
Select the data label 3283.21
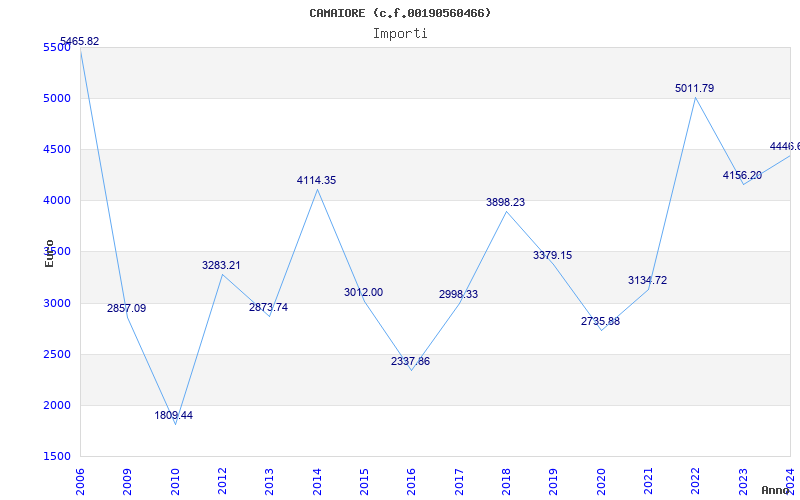(x=221, y=265)
